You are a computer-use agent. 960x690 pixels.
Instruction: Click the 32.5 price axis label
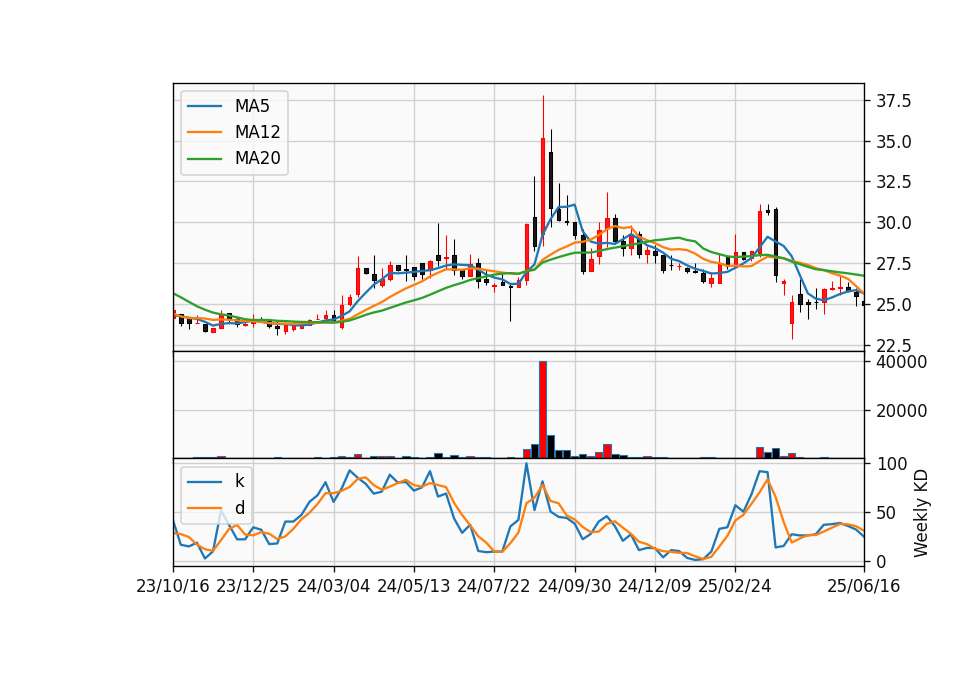pyautogui.click(x=894, y=182)
